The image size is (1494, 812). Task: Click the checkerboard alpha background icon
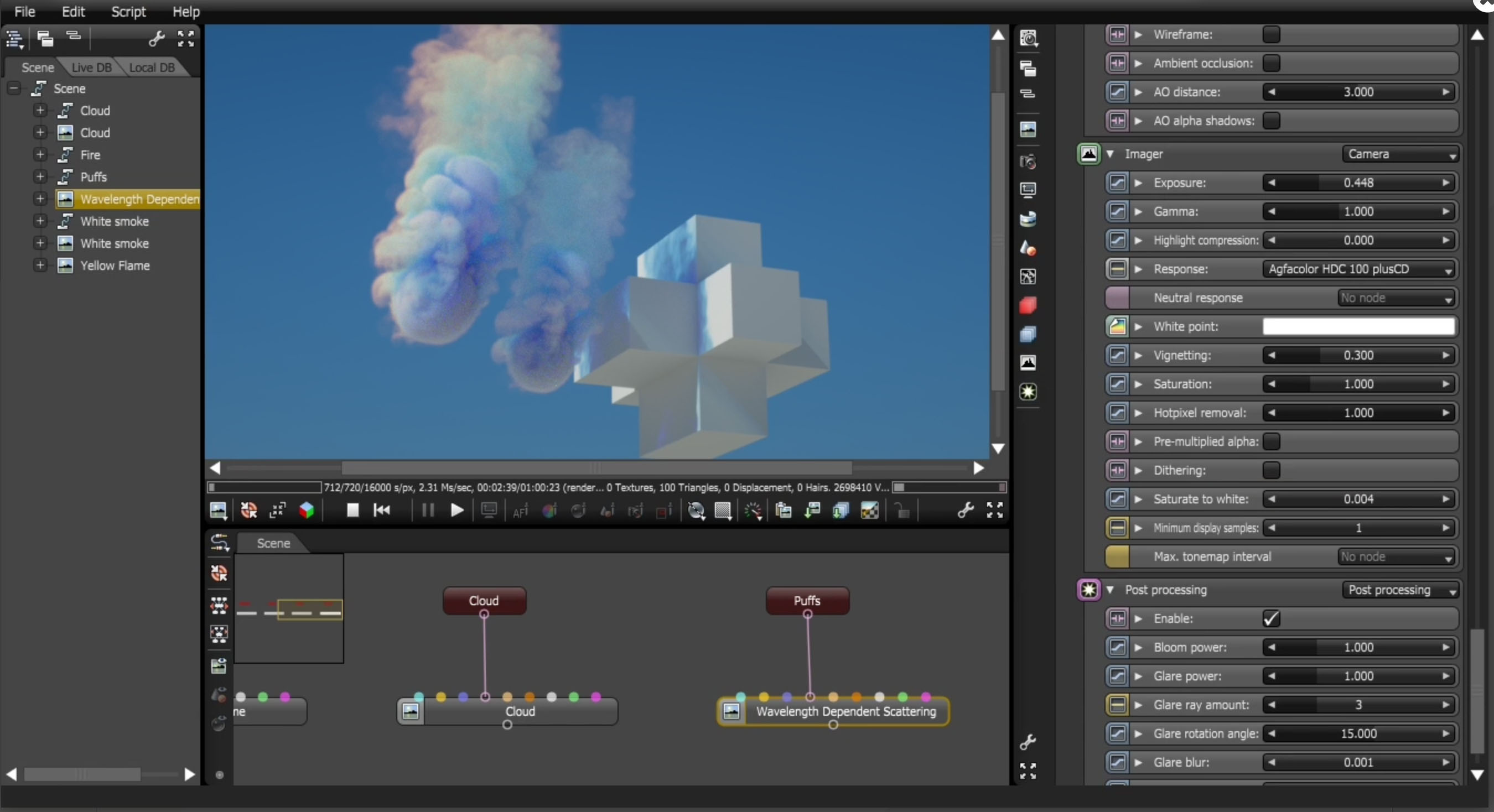[869, 511]
